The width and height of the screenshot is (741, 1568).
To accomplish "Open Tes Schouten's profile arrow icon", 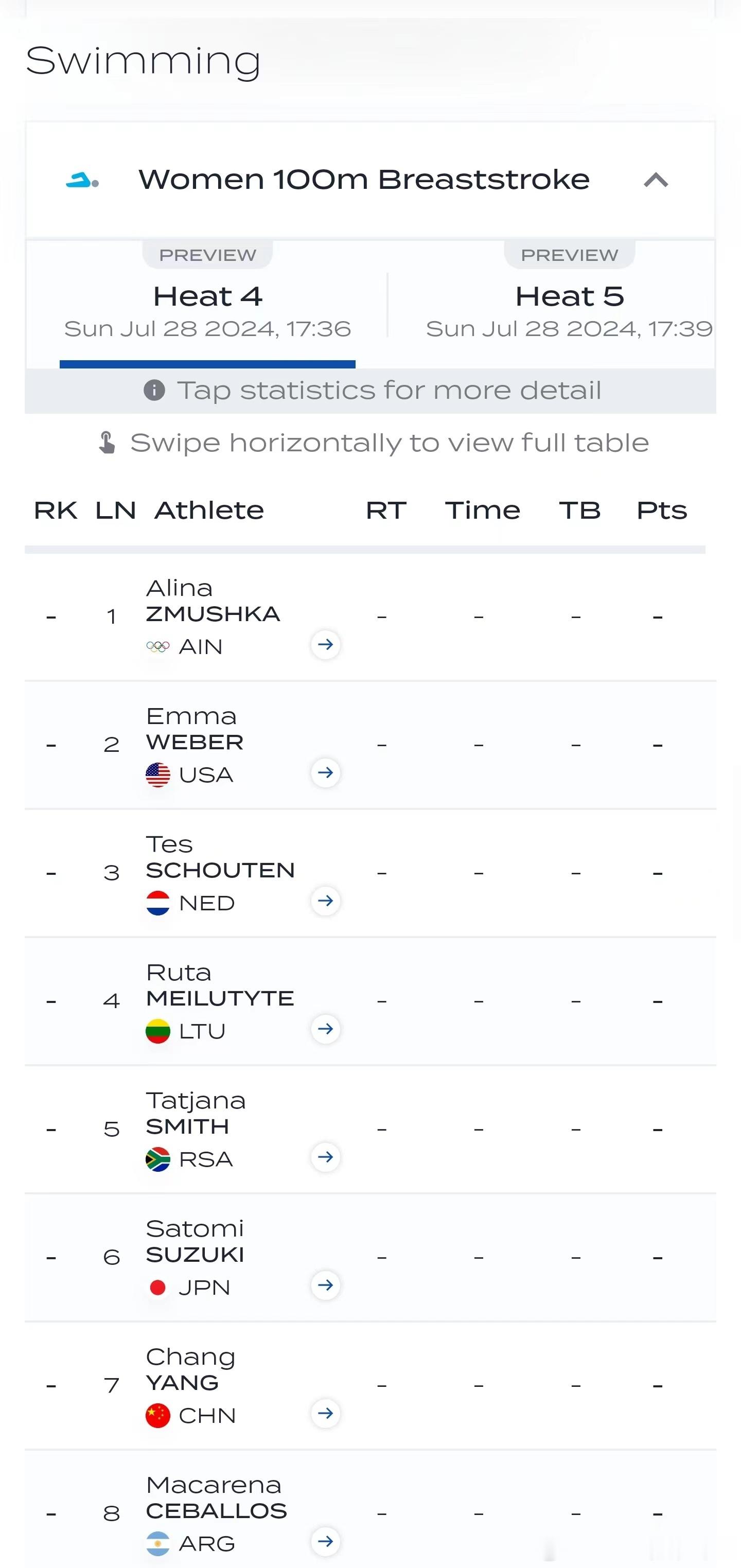I will click(x=326, y=901).
